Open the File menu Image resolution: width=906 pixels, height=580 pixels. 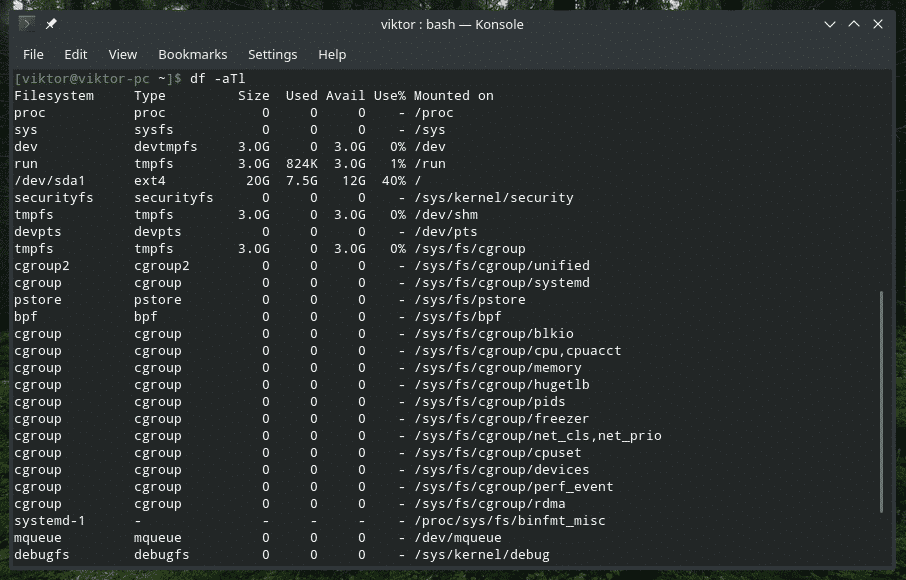pos(33,54)
